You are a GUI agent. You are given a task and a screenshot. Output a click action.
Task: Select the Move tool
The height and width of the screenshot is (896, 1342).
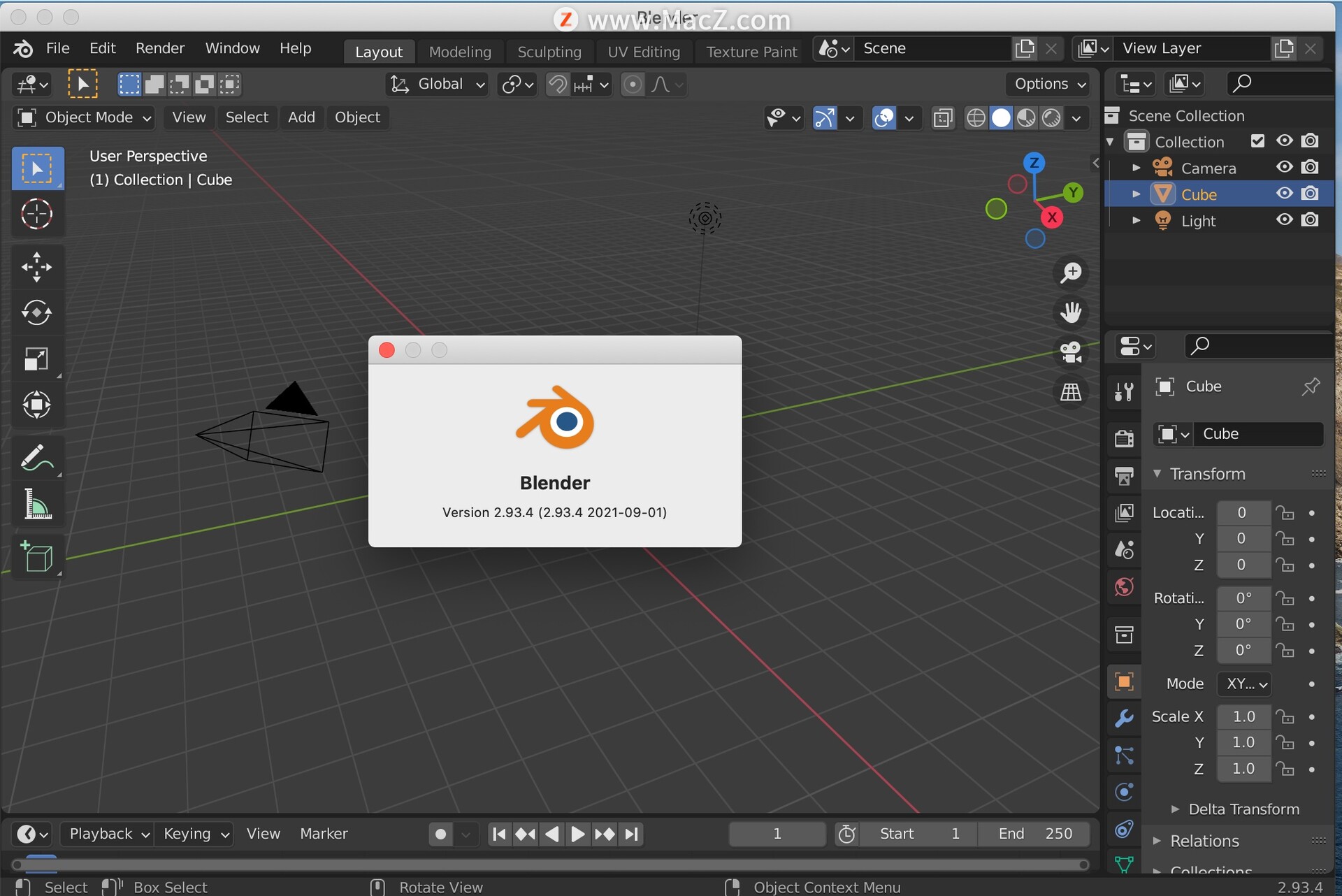tap(37, 266)
